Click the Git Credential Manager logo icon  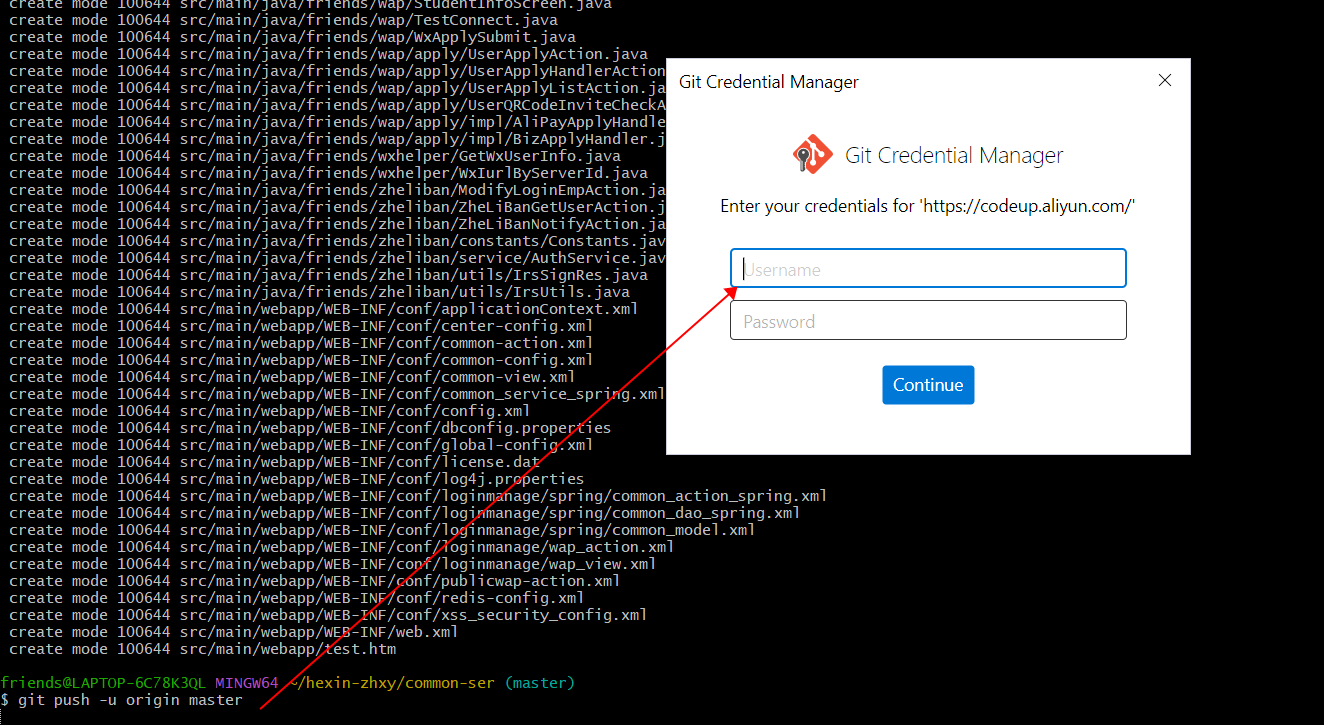[813, 155]
